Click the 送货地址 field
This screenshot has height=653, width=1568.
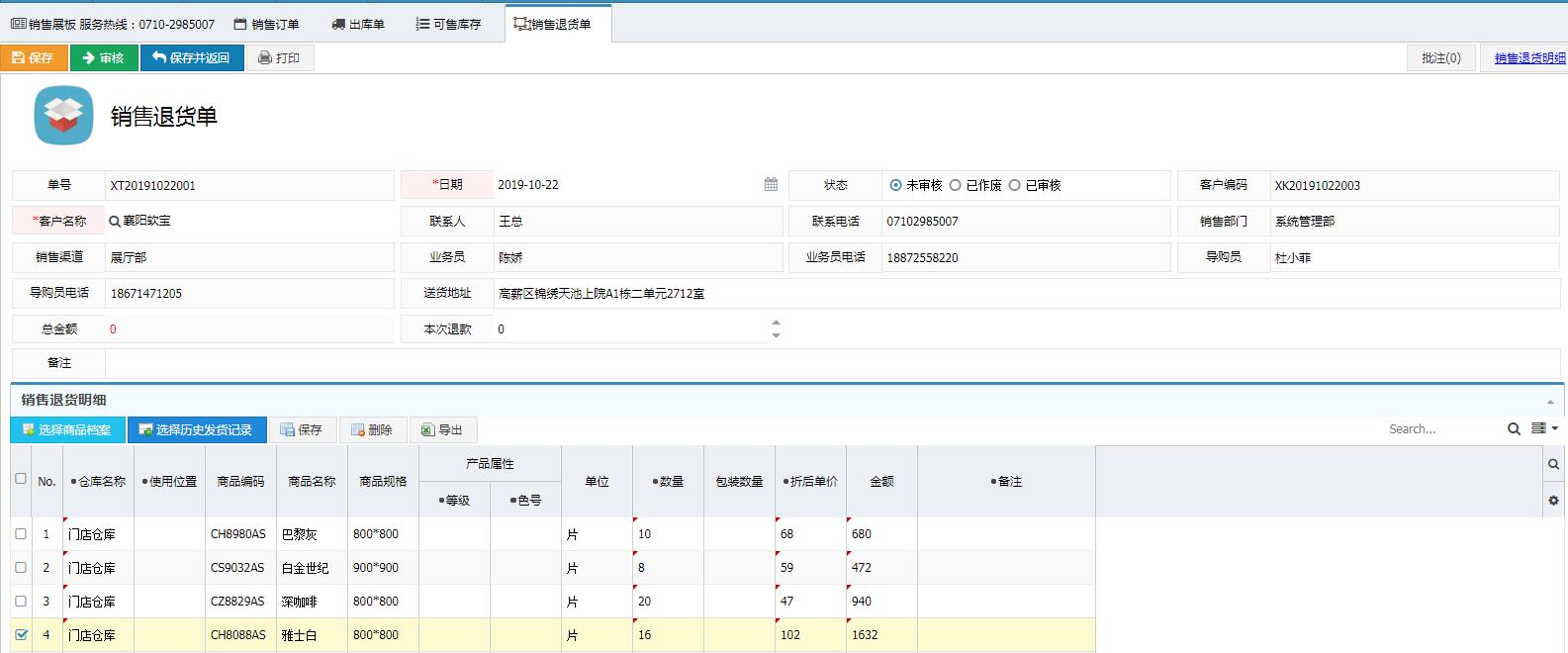(x=1027, y=294)
